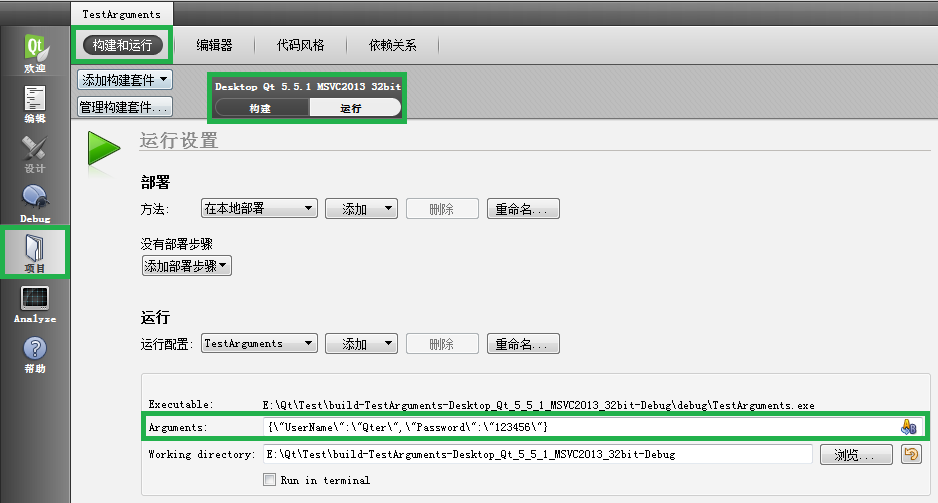The width and height of the screenshot is (938, 503).
Task: Click the 浏览... browse button
Action: click(856, 455)
